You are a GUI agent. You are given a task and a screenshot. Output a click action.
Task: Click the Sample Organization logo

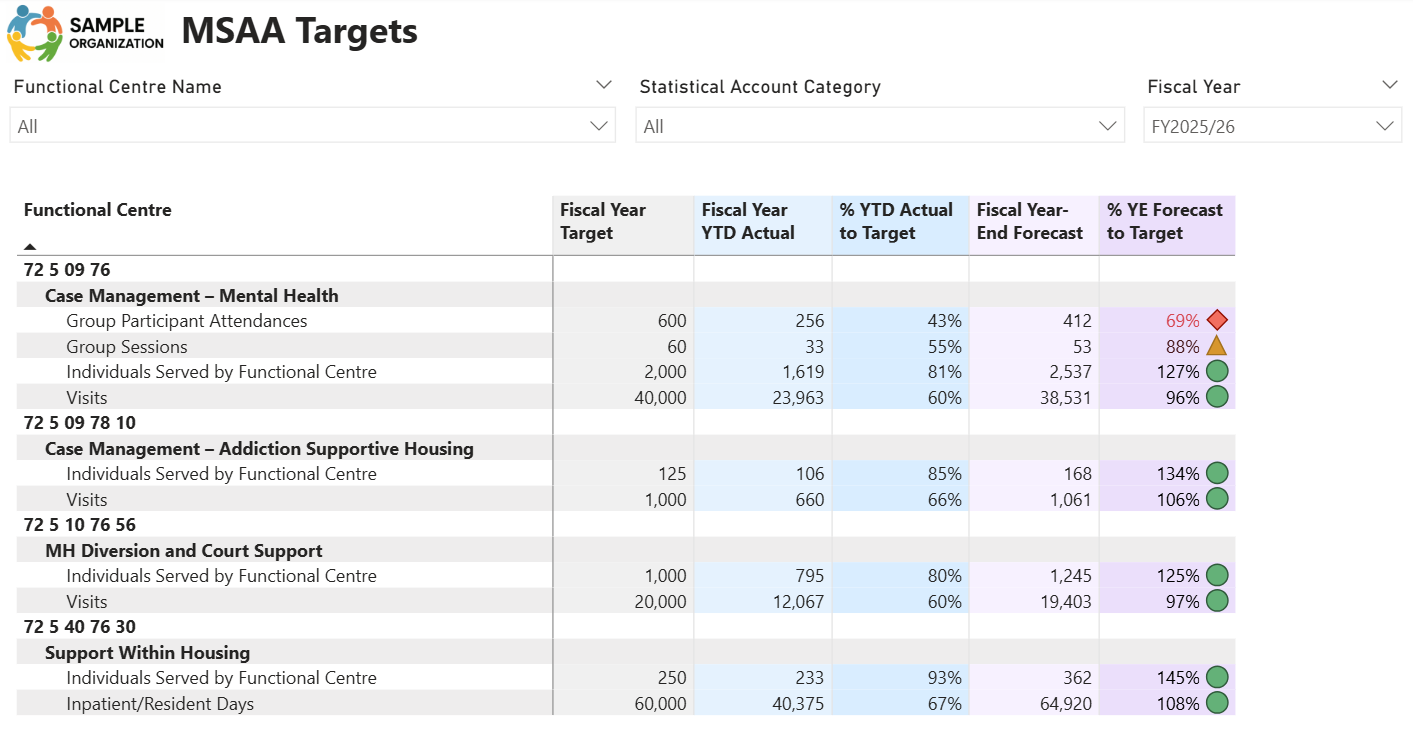tap(86, 33)
